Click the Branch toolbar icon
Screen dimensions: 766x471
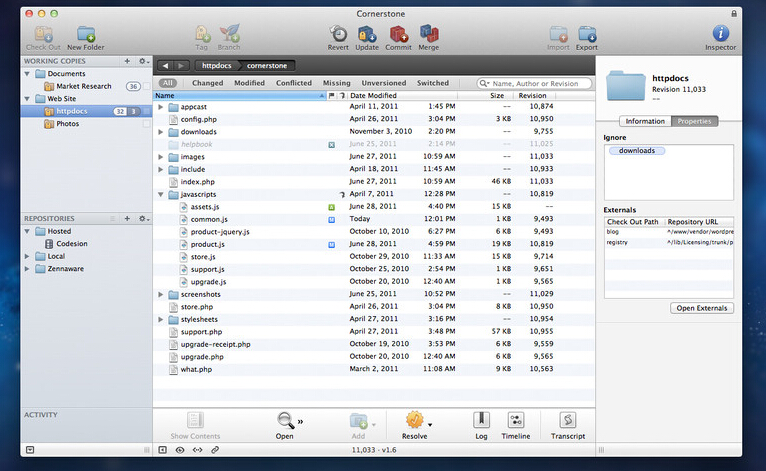pos(229,34)
